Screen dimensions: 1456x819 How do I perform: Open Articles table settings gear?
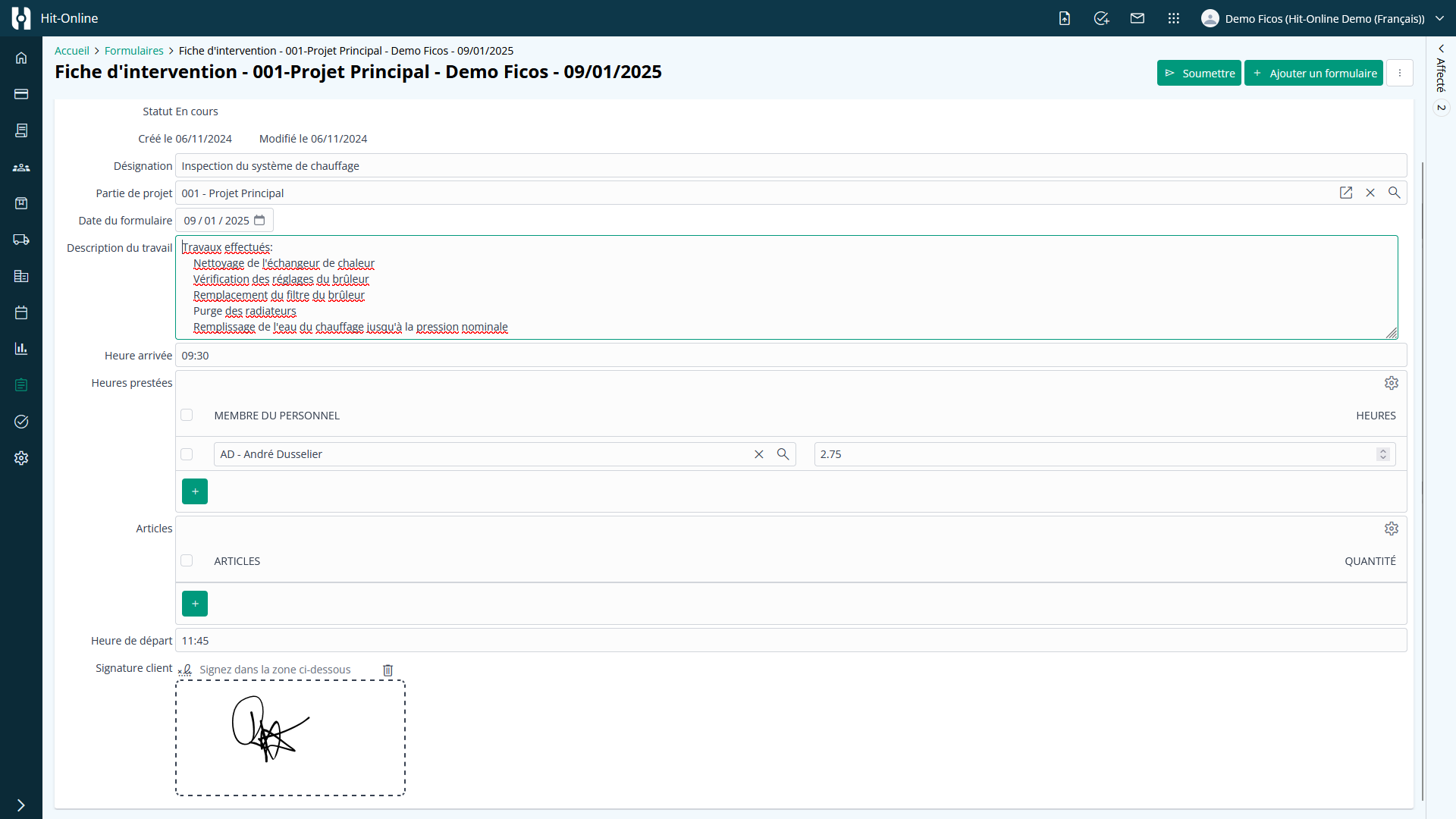coord(1392,529)
